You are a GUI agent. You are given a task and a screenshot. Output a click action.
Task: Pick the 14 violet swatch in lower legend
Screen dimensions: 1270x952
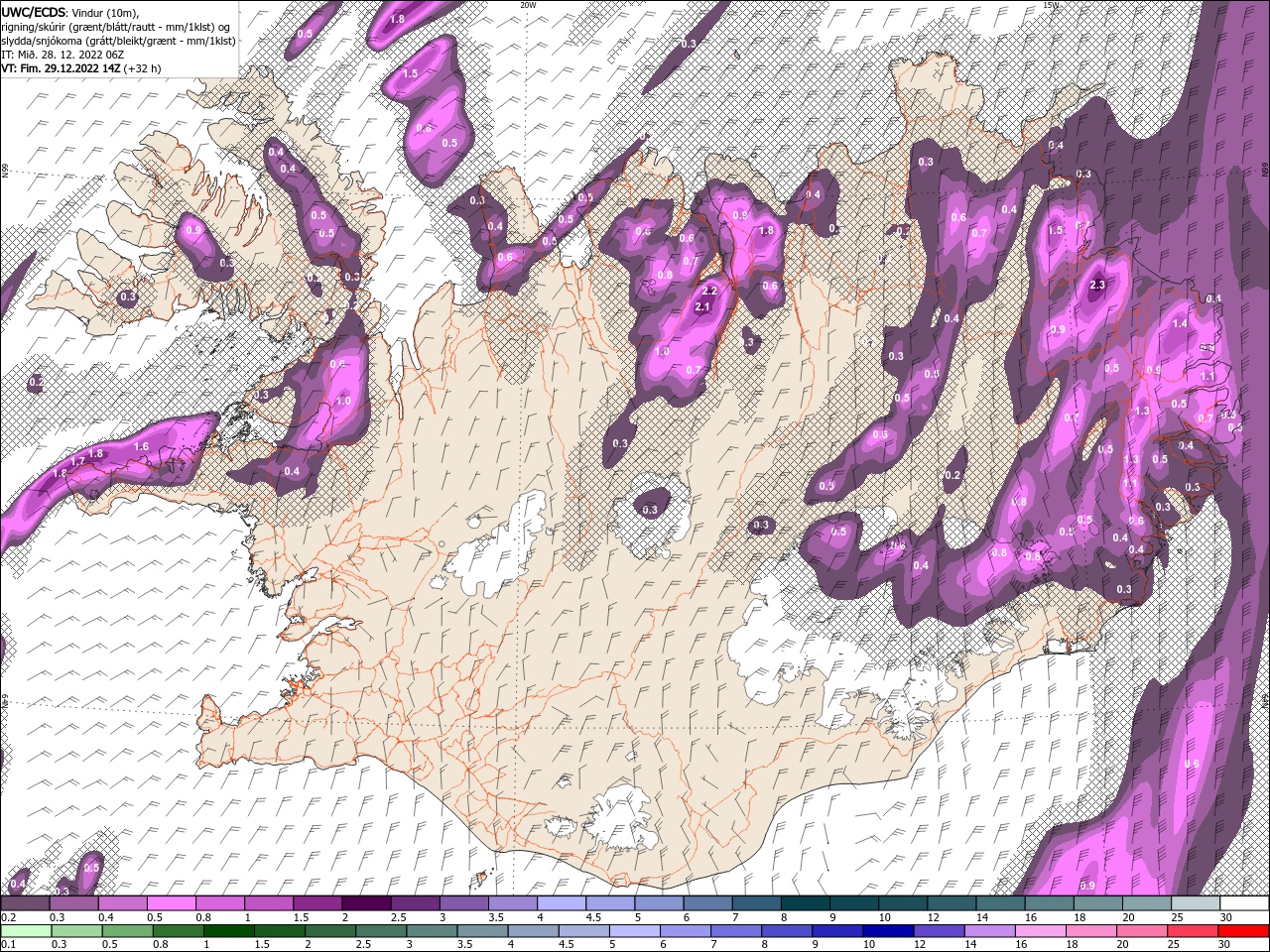pyautogui.click(x=988, y=931)
